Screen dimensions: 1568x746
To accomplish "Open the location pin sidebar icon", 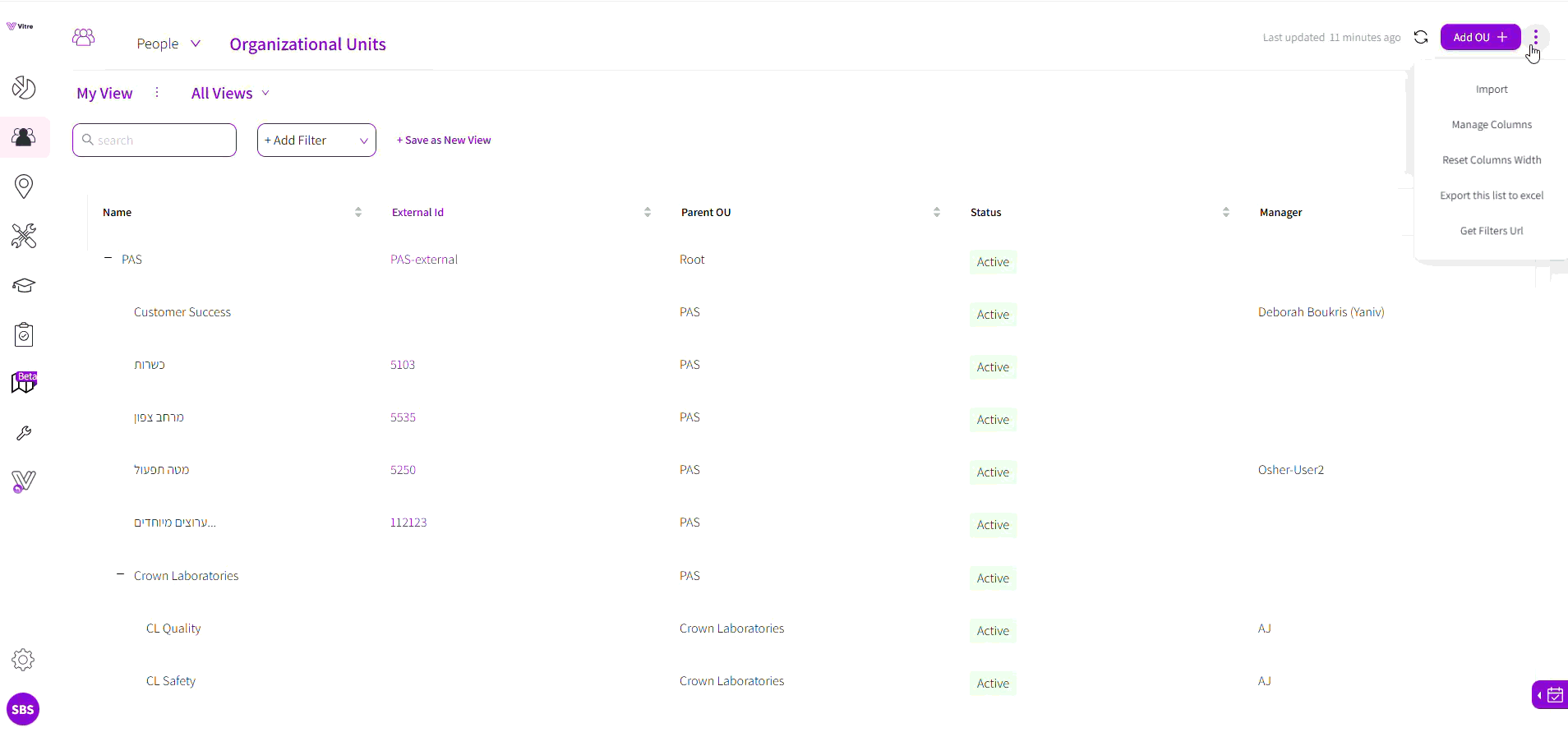I will point(24,186).
